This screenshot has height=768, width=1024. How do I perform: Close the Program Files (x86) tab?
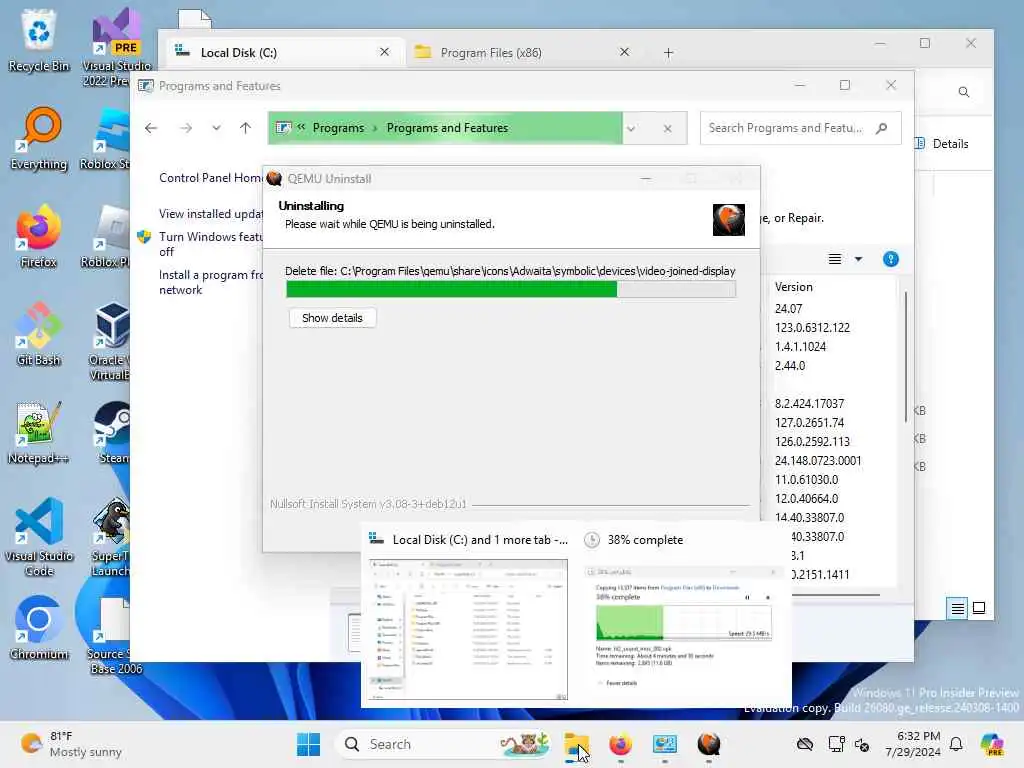click(624, 52)
